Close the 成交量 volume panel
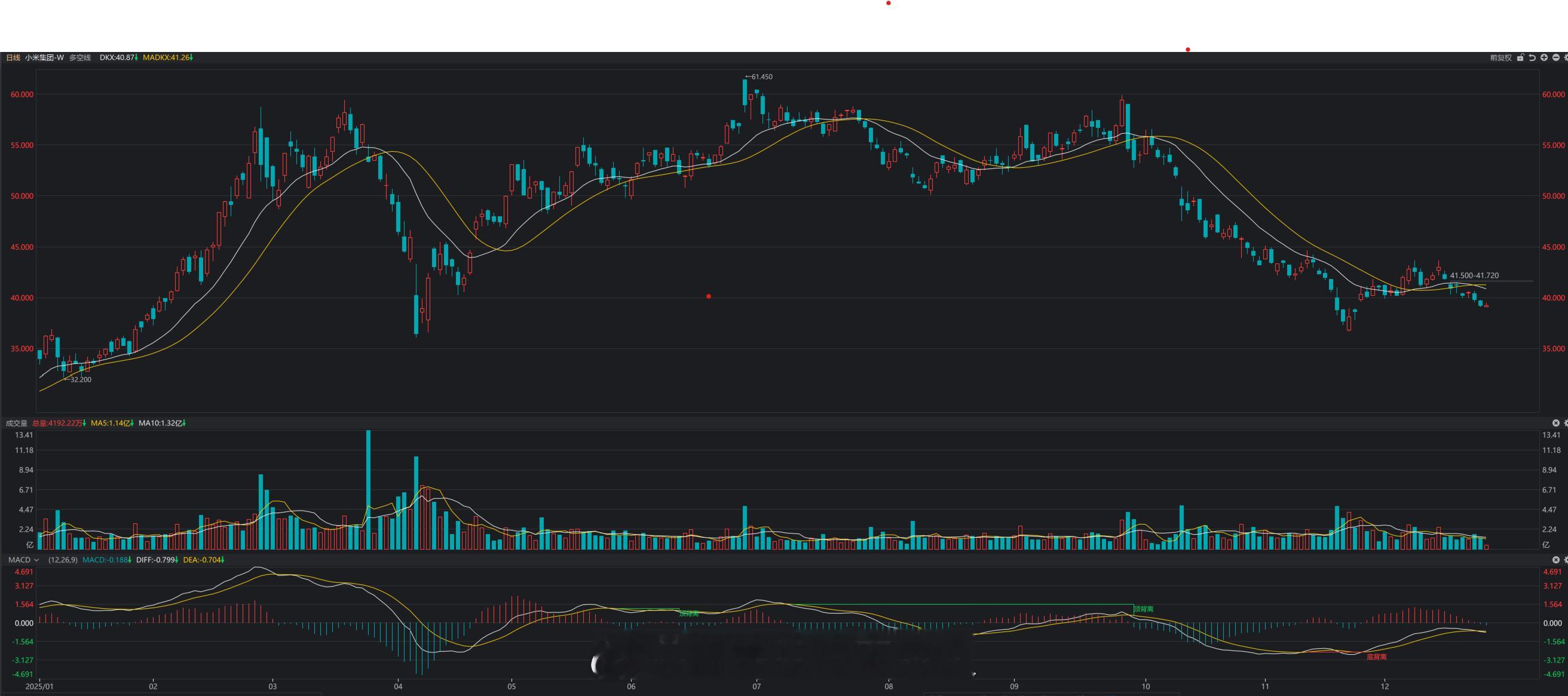Screen dimensions: 1568x696 click(1556, 423)
